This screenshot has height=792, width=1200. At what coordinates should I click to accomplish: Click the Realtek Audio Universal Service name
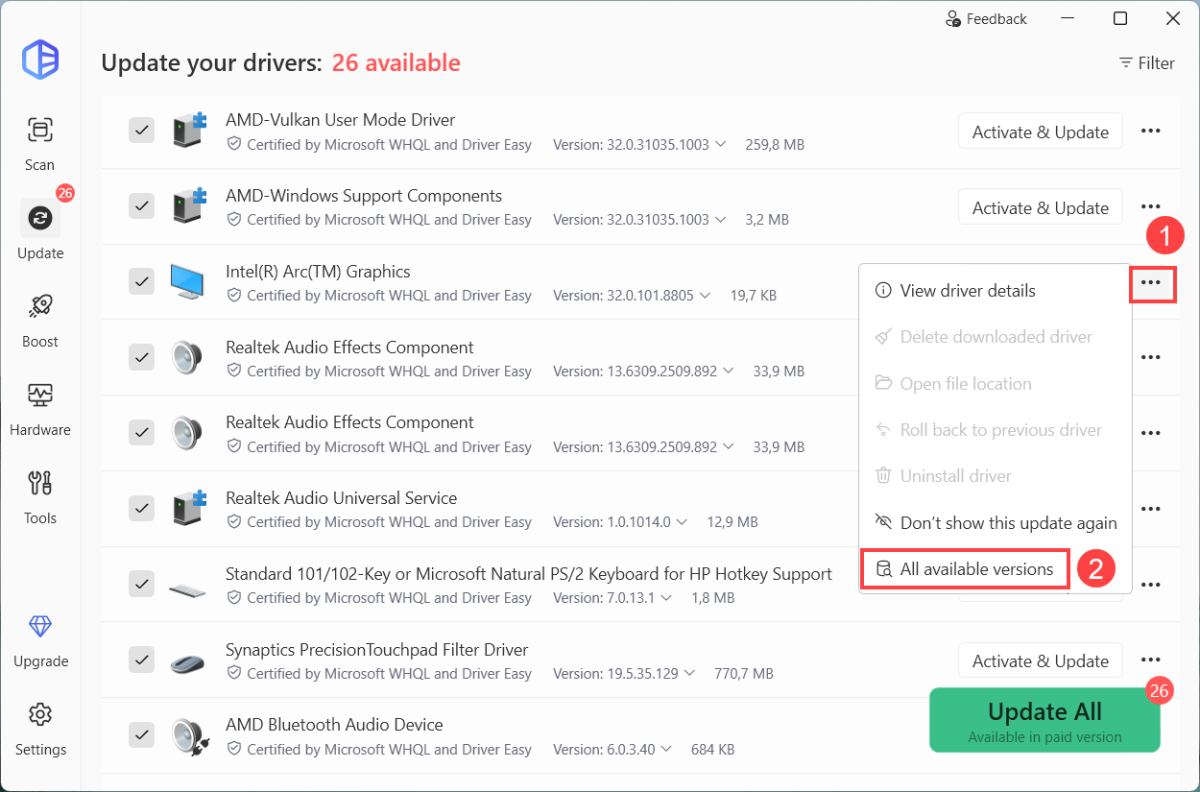point(341,498)
